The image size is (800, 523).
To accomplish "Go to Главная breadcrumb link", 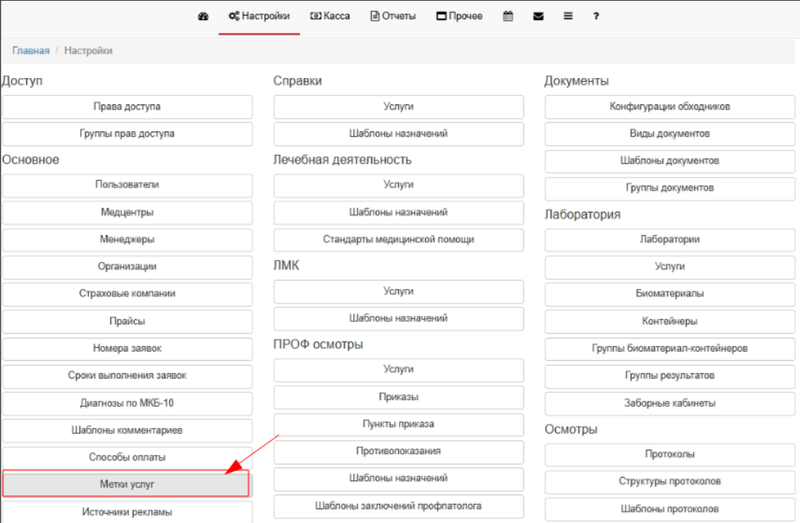I will [31, 50].
